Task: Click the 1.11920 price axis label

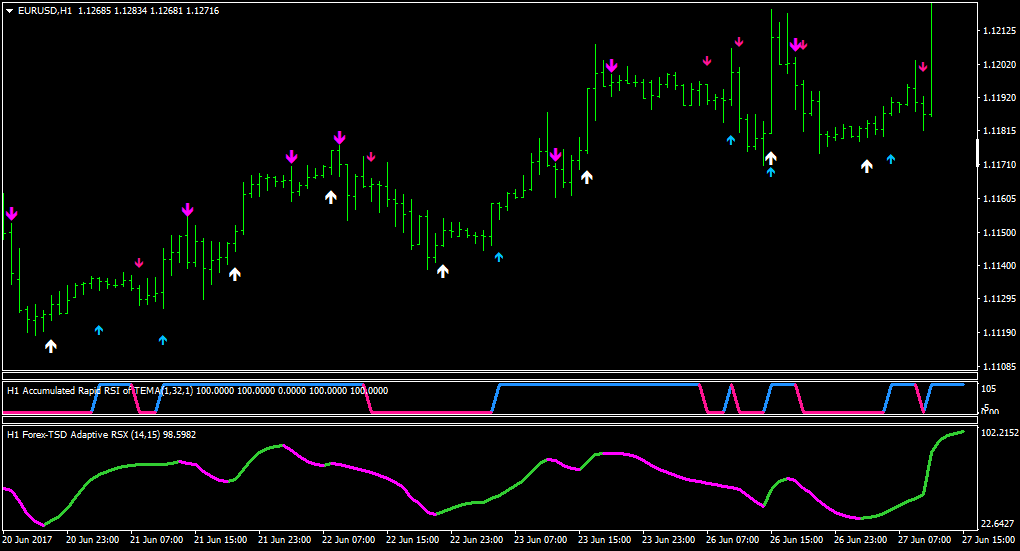Action: point(999,98)
